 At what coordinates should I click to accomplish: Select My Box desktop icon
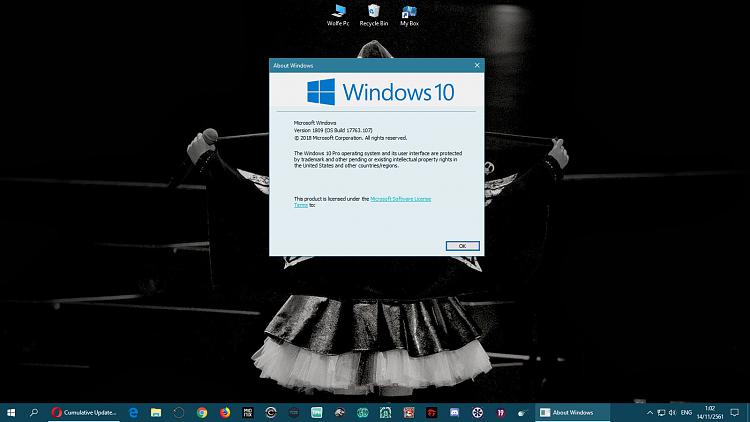click(x=409, y=15)
